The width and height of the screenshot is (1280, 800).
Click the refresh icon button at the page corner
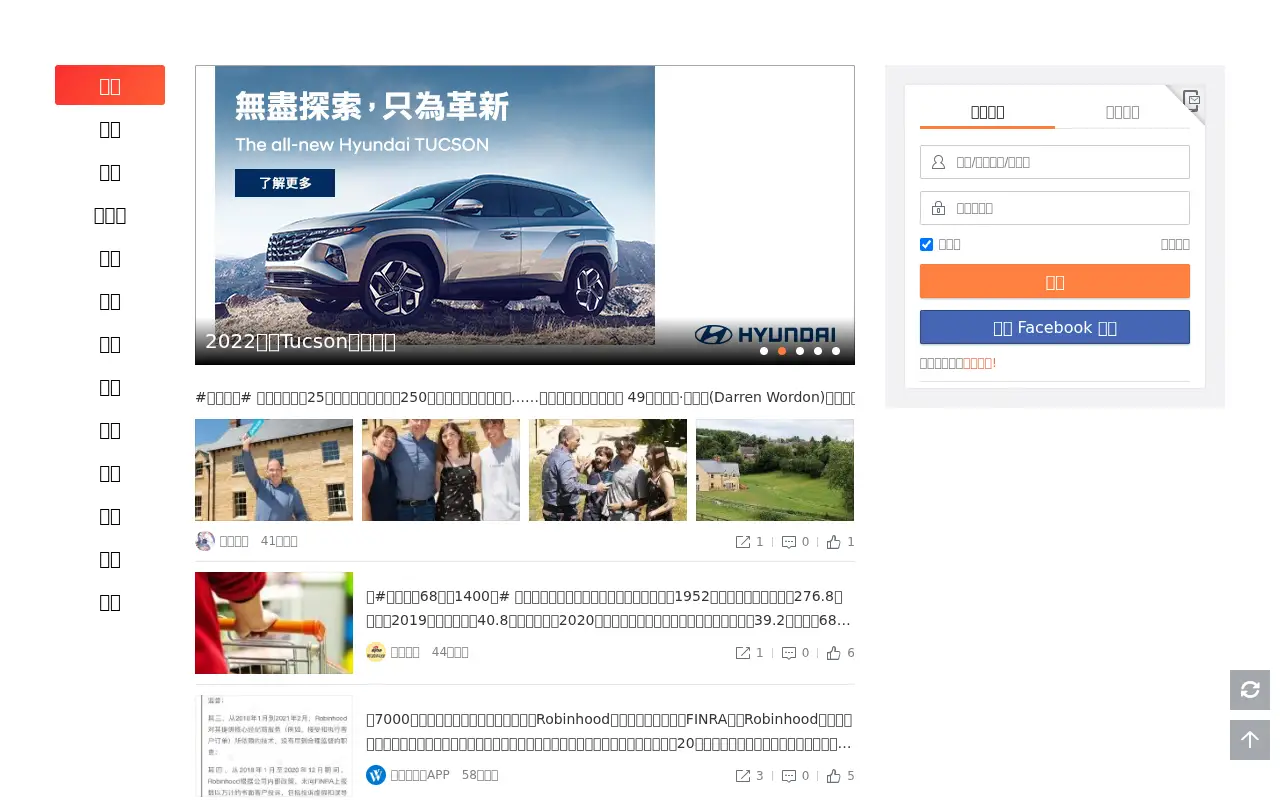(x=1250, y=690)
